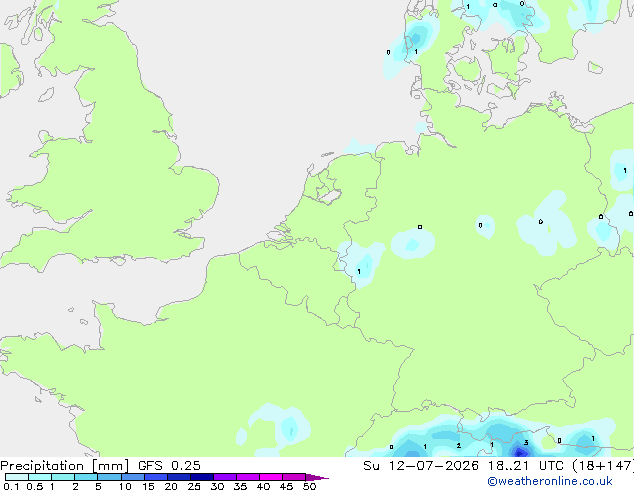Click the '40' legend scale label
This screenshot has width=634, height=490.
[x=263, y=486]
